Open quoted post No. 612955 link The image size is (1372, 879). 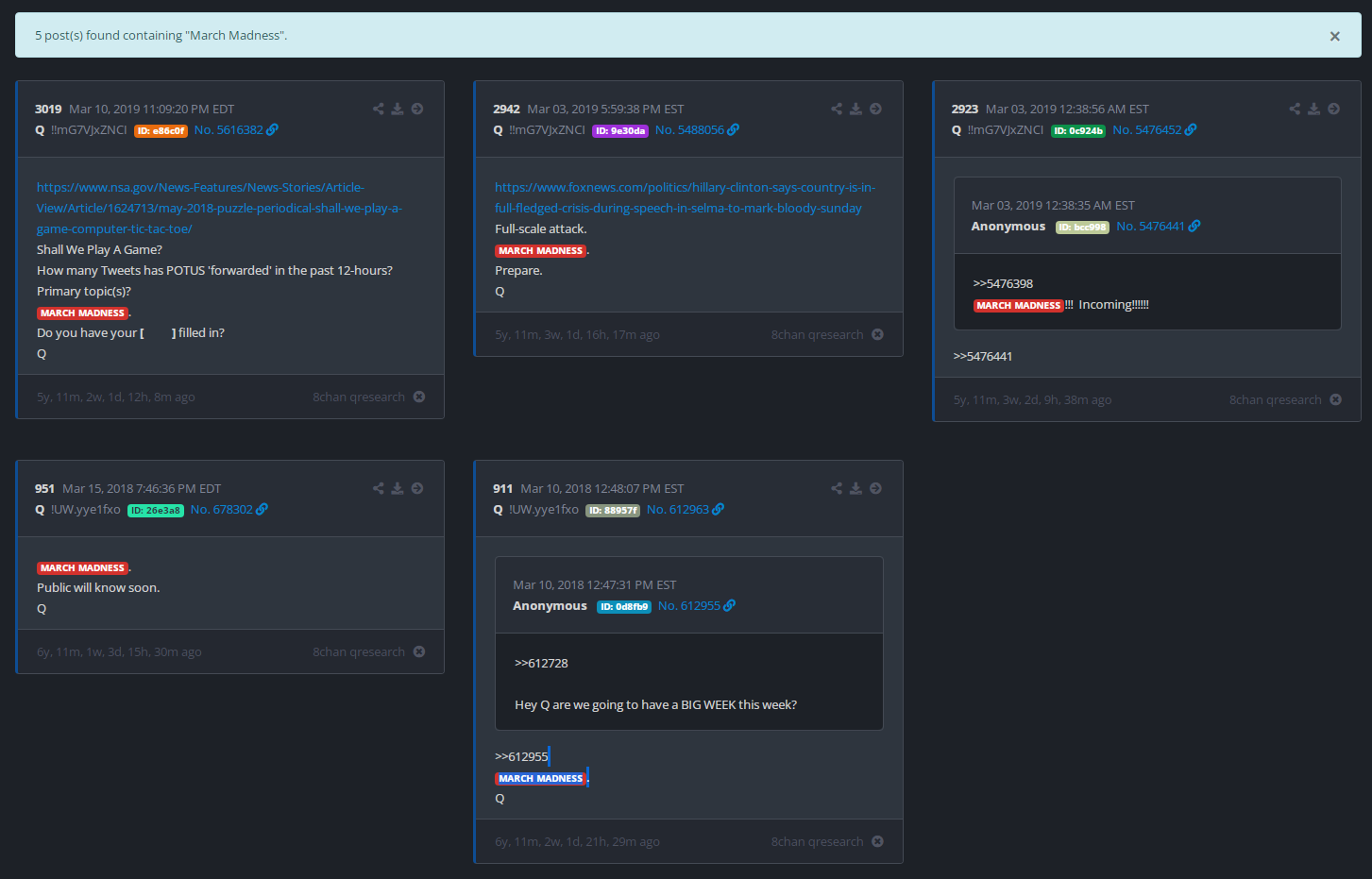pos(689,606)
